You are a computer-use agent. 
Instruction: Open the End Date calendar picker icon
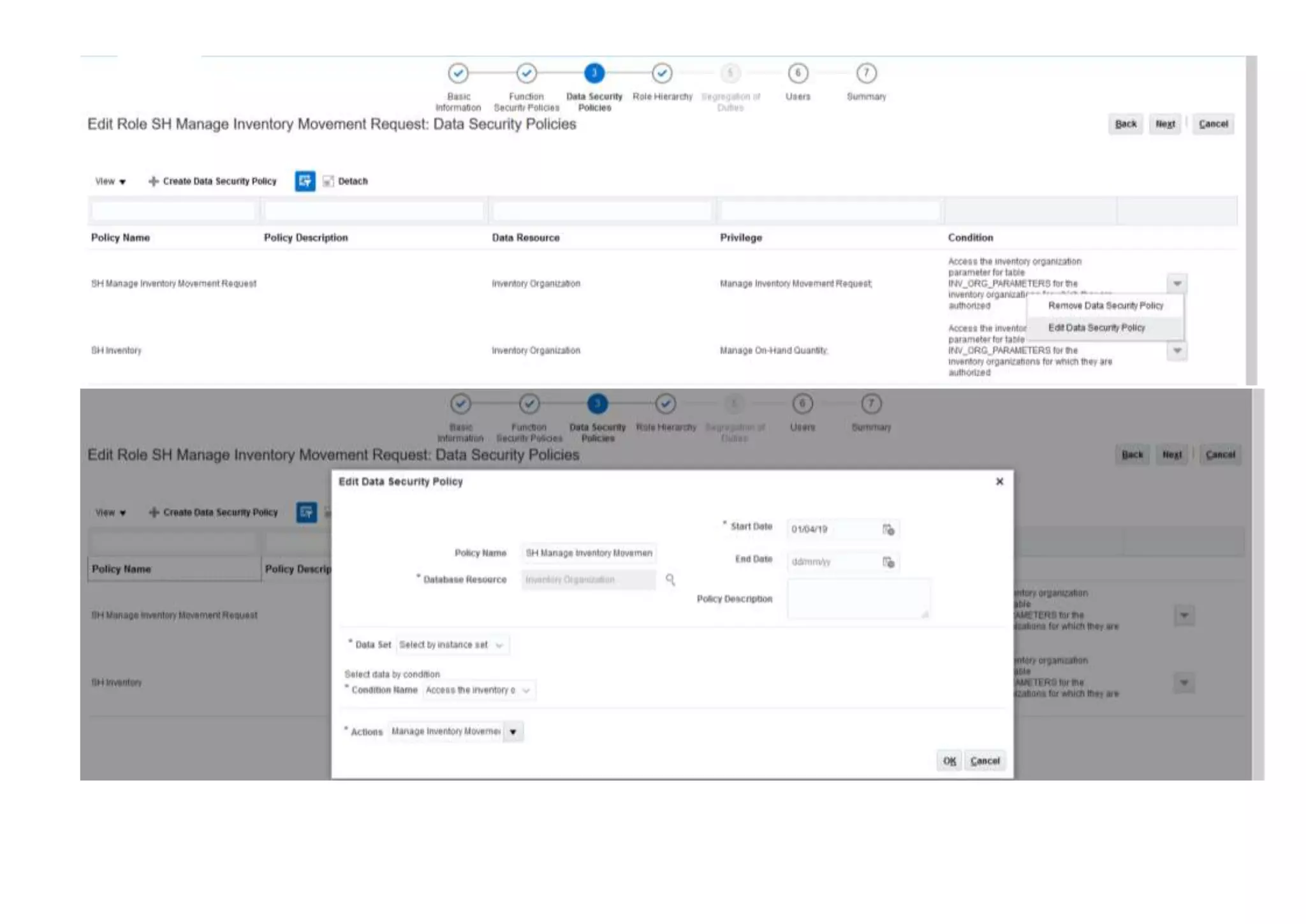tap(888, 562)
